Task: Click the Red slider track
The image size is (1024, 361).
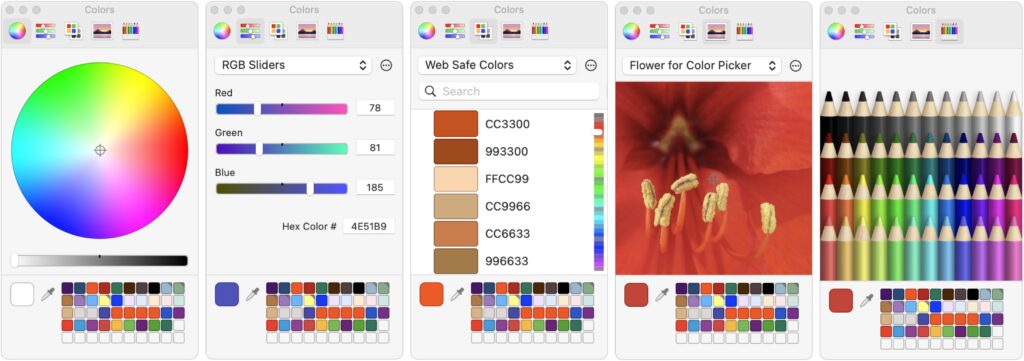Action: click(281, 108)
